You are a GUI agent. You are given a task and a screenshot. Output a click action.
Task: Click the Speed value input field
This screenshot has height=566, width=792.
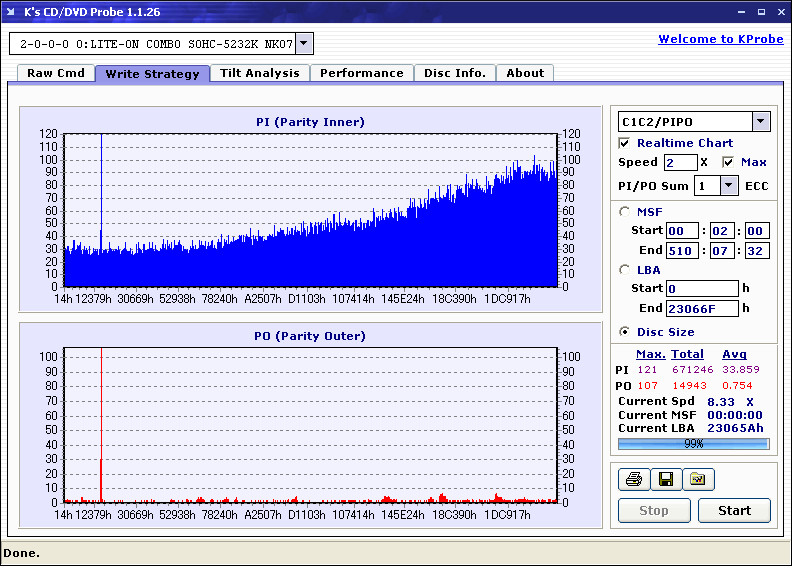pyautogui.click(x=680, y=162)
